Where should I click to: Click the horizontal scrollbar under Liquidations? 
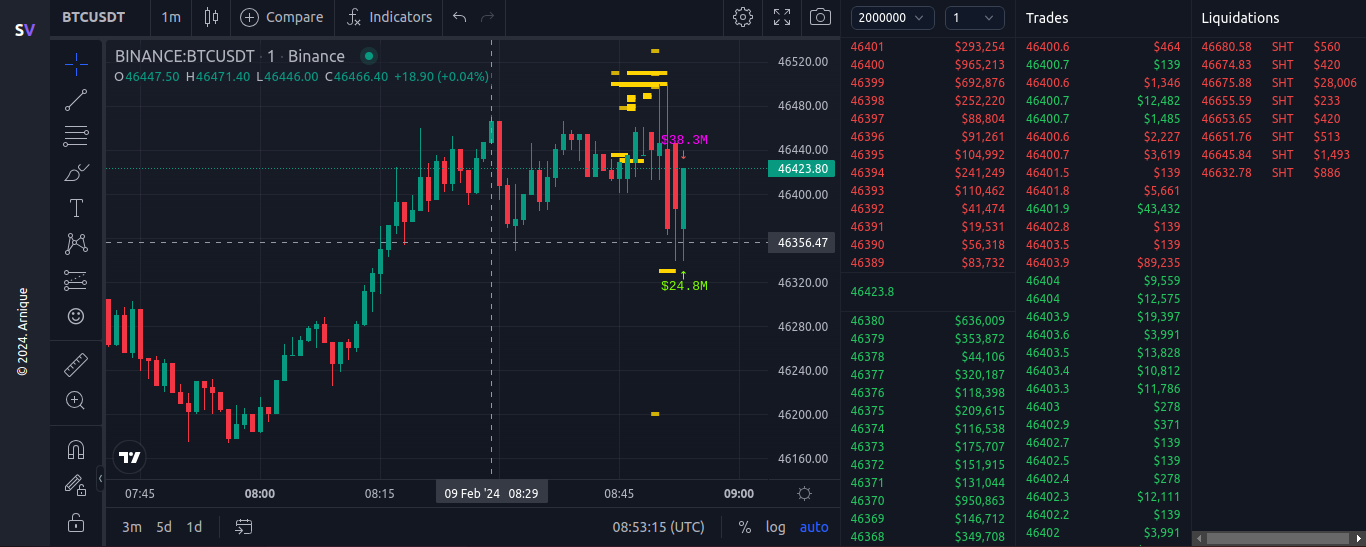pos(1277,538)
